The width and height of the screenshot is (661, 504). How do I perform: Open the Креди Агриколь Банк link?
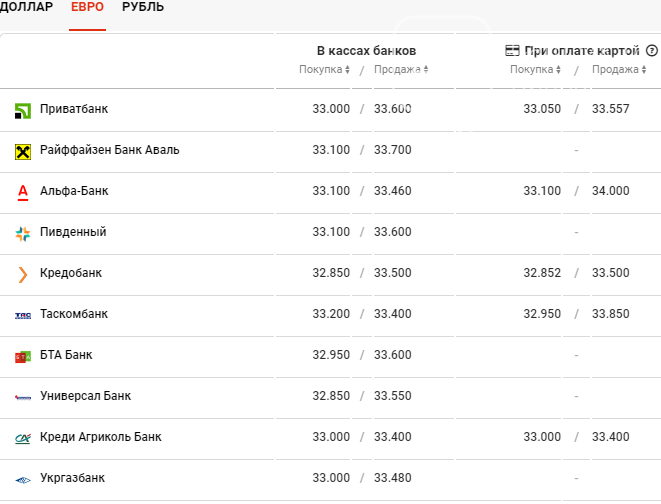tap(101, 437)
